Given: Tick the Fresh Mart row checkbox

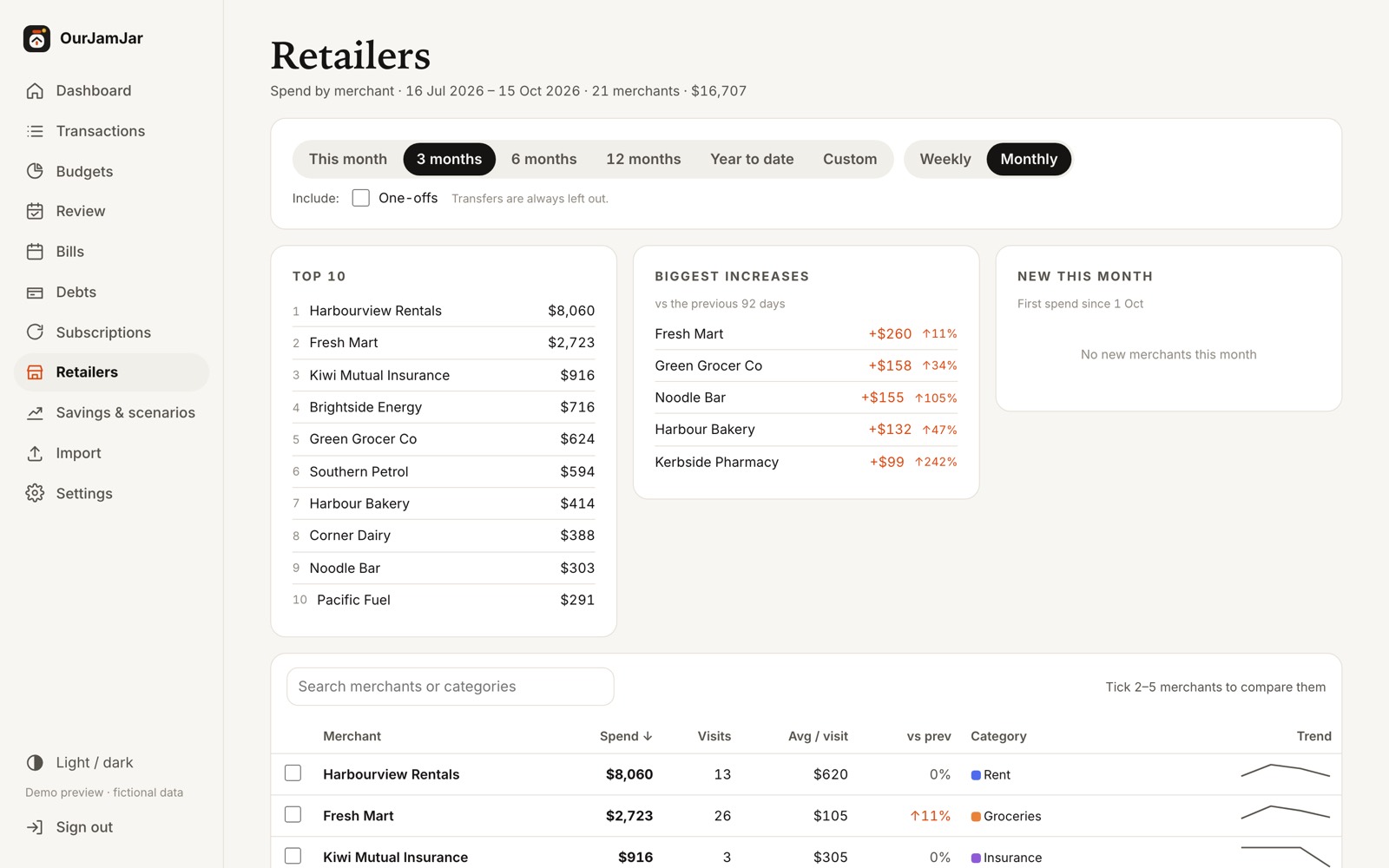Looking at the screenshot, I should coord(293,815).
